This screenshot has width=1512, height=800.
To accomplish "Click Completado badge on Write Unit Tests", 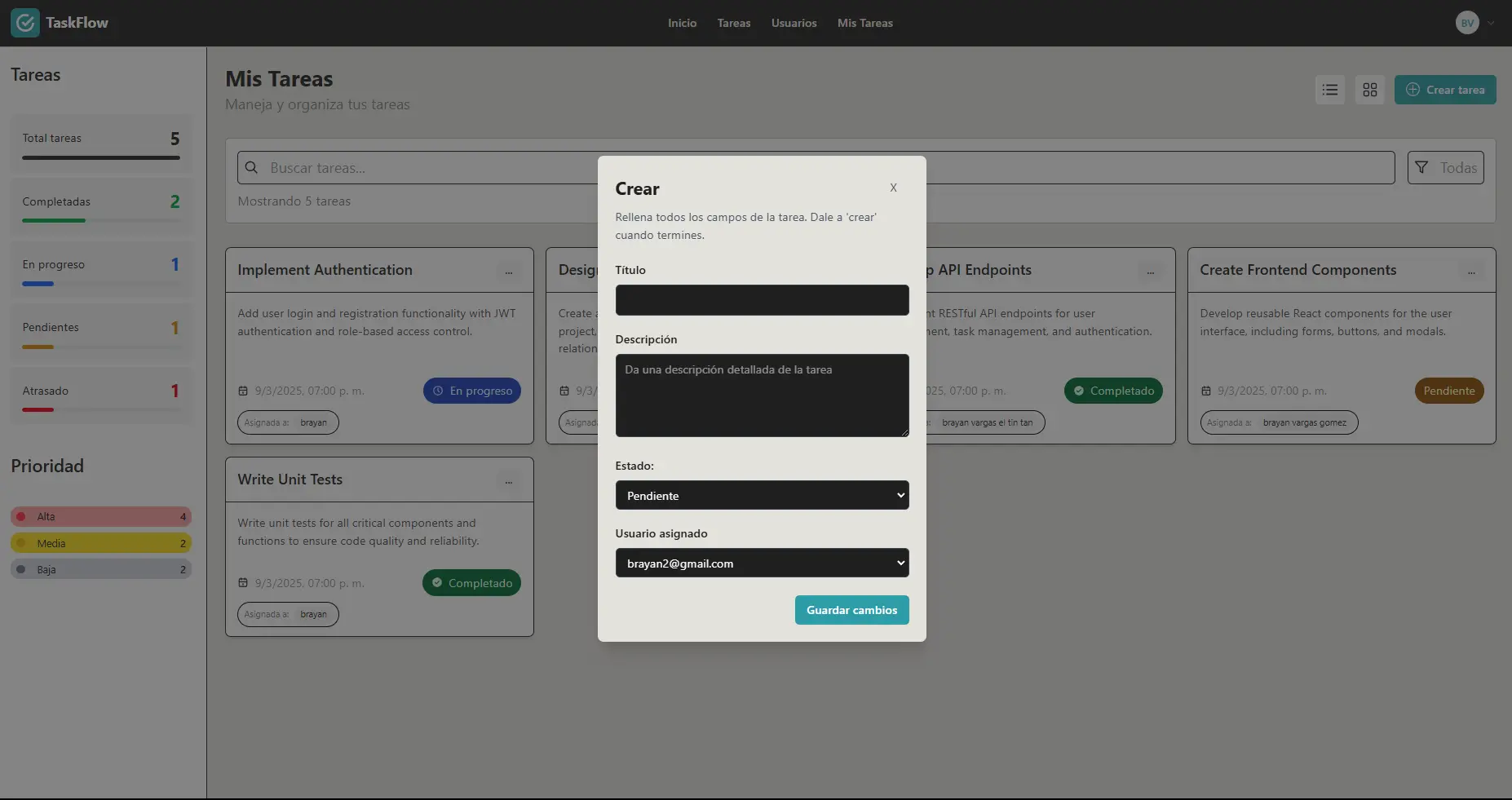I will coord(471,583).
